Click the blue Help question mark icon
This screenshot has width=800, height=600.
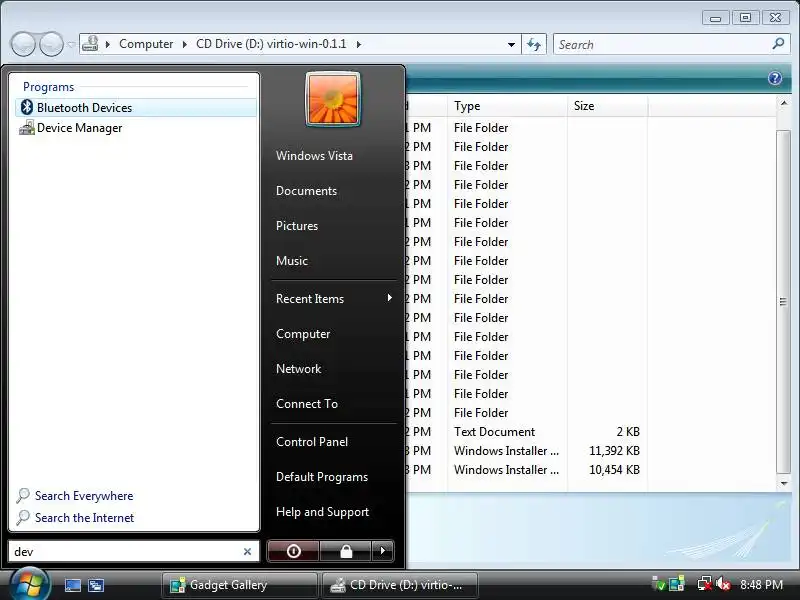(x=774, y=78)
